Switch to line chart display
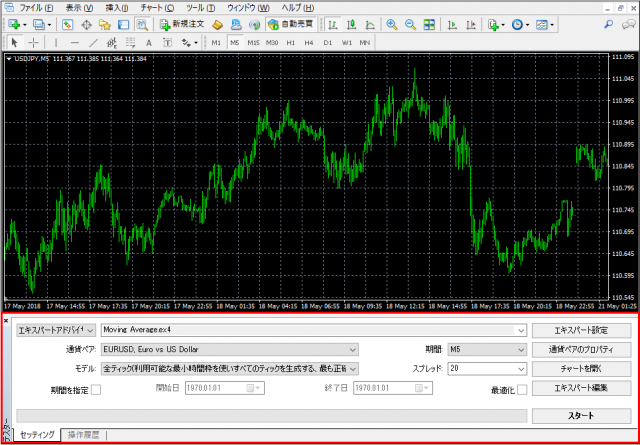Viewport: 640px width, 445px height. tap(370, 24)
